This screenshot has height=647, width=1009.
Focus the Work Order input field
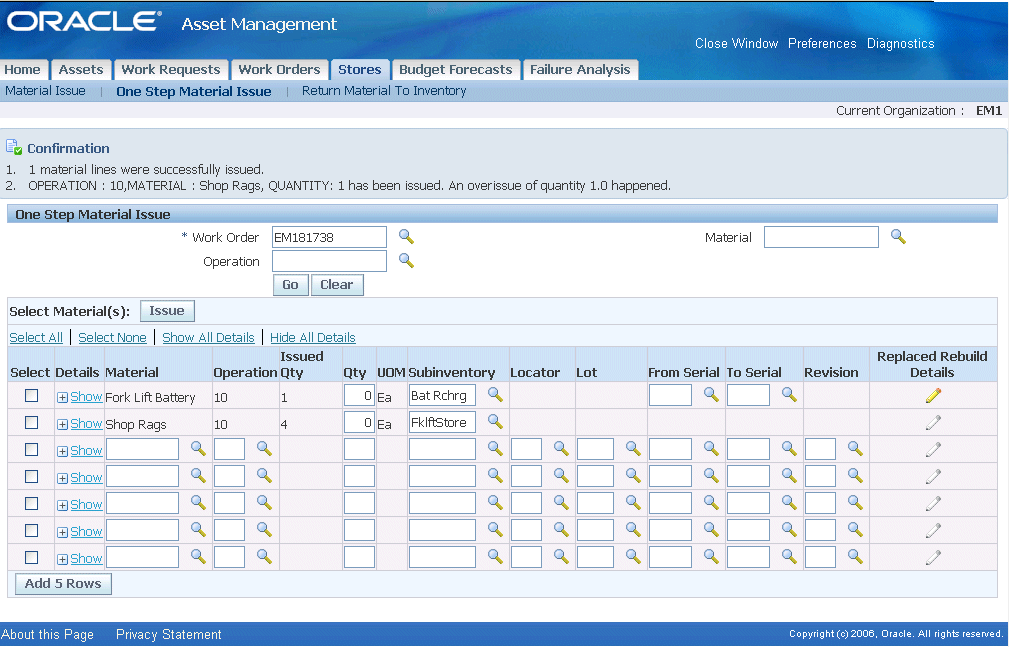329,237
